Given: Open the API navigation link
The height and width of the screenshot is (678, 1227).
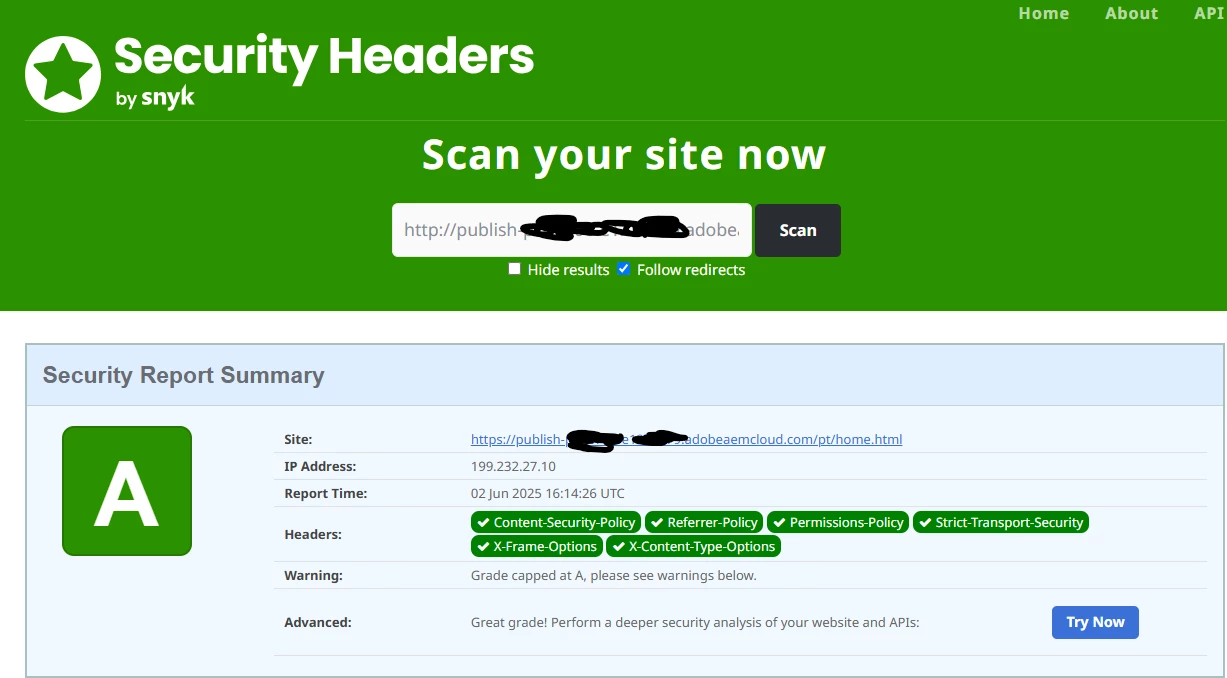Looking at the screenshot, I should click(1210, 13).
